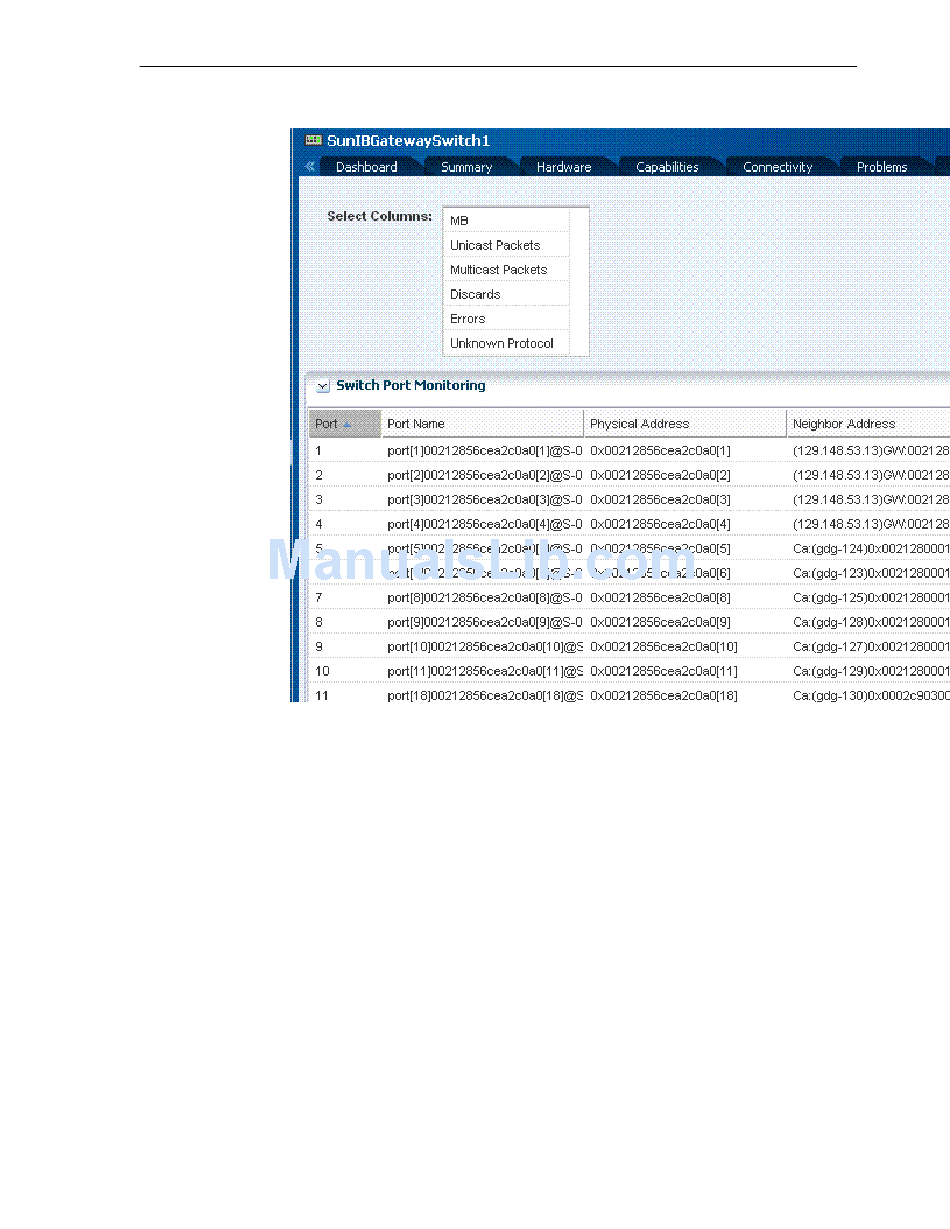950x1229 pixels.
Task: Click port name port[9]00212856cea2c0a0[9]
Action: click(485, 622)
